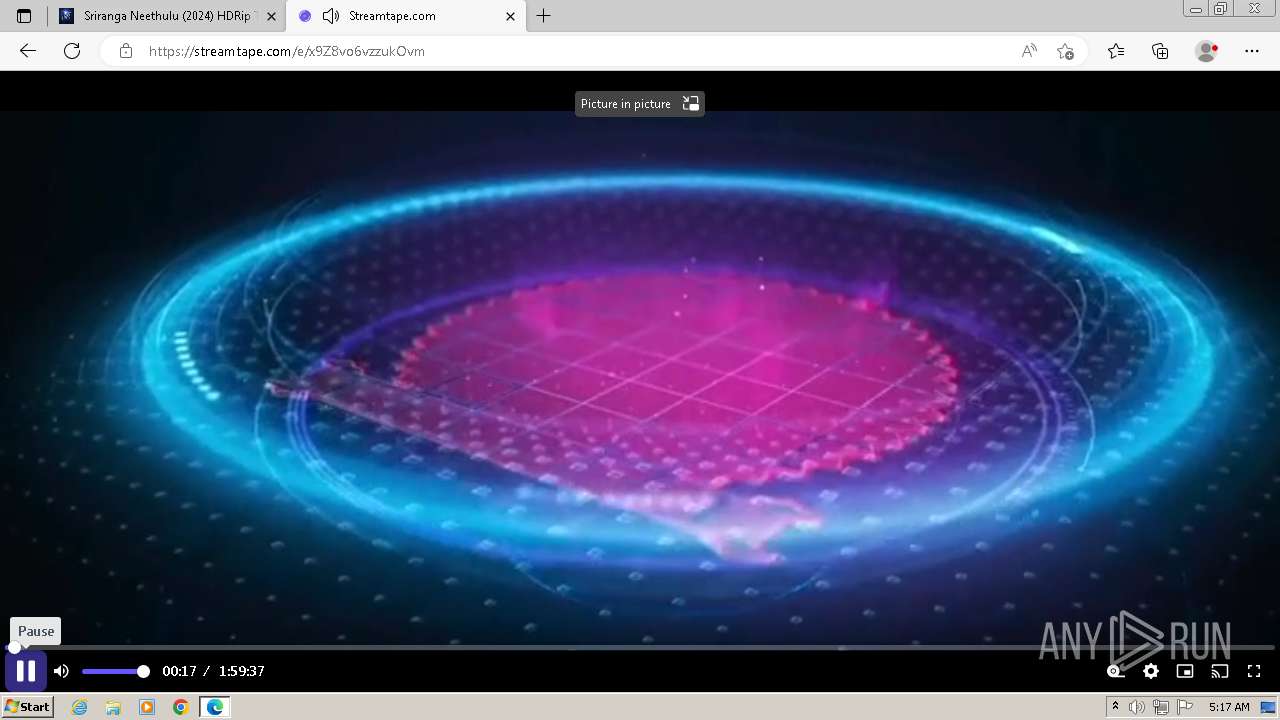Open the Windows Start menu
1280x720 pixels.
point(28,707)
